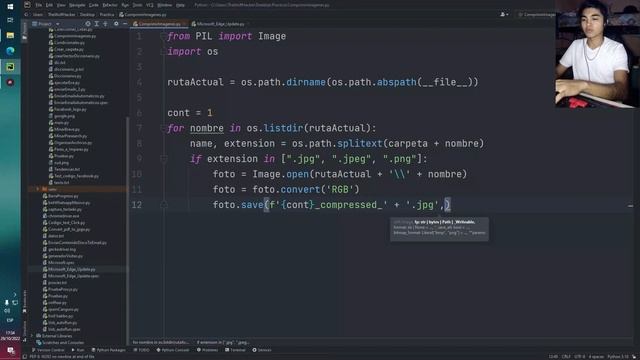The height and width of the screenshot is (360, 640).
Task: Open the File menu
Action: point(39,5)
